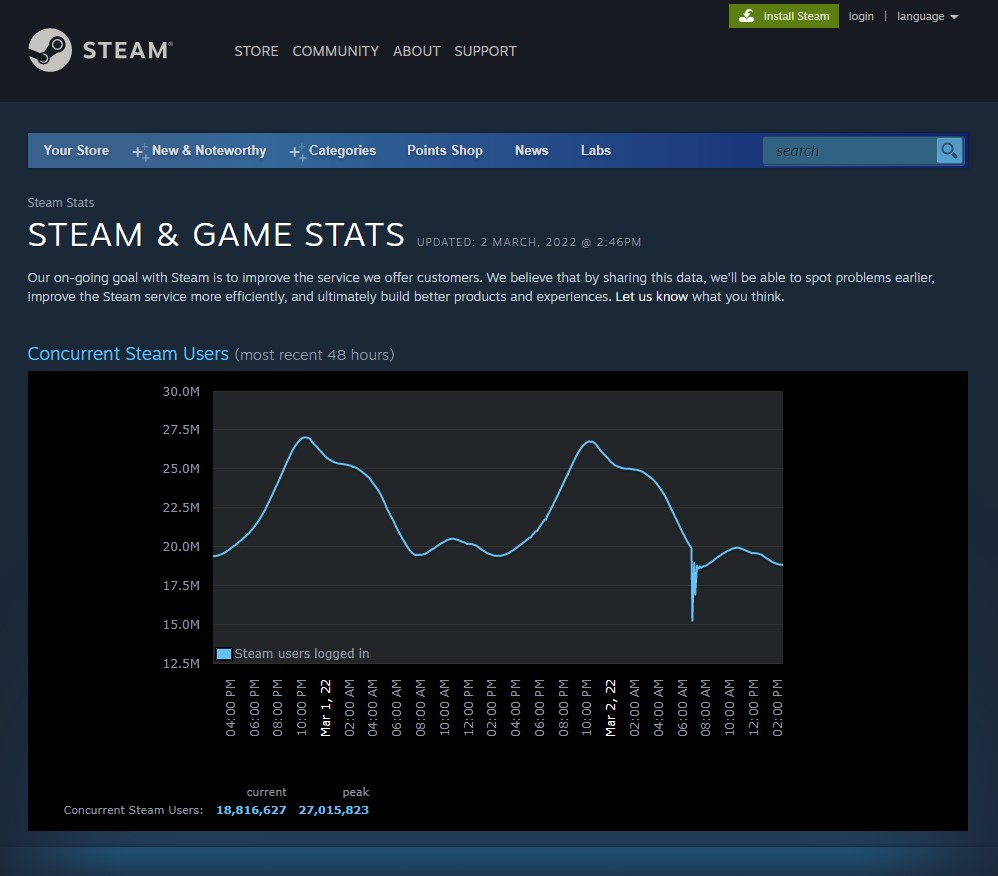
Task: Click the 'Let us know' link
Action: tap(651, 297)
